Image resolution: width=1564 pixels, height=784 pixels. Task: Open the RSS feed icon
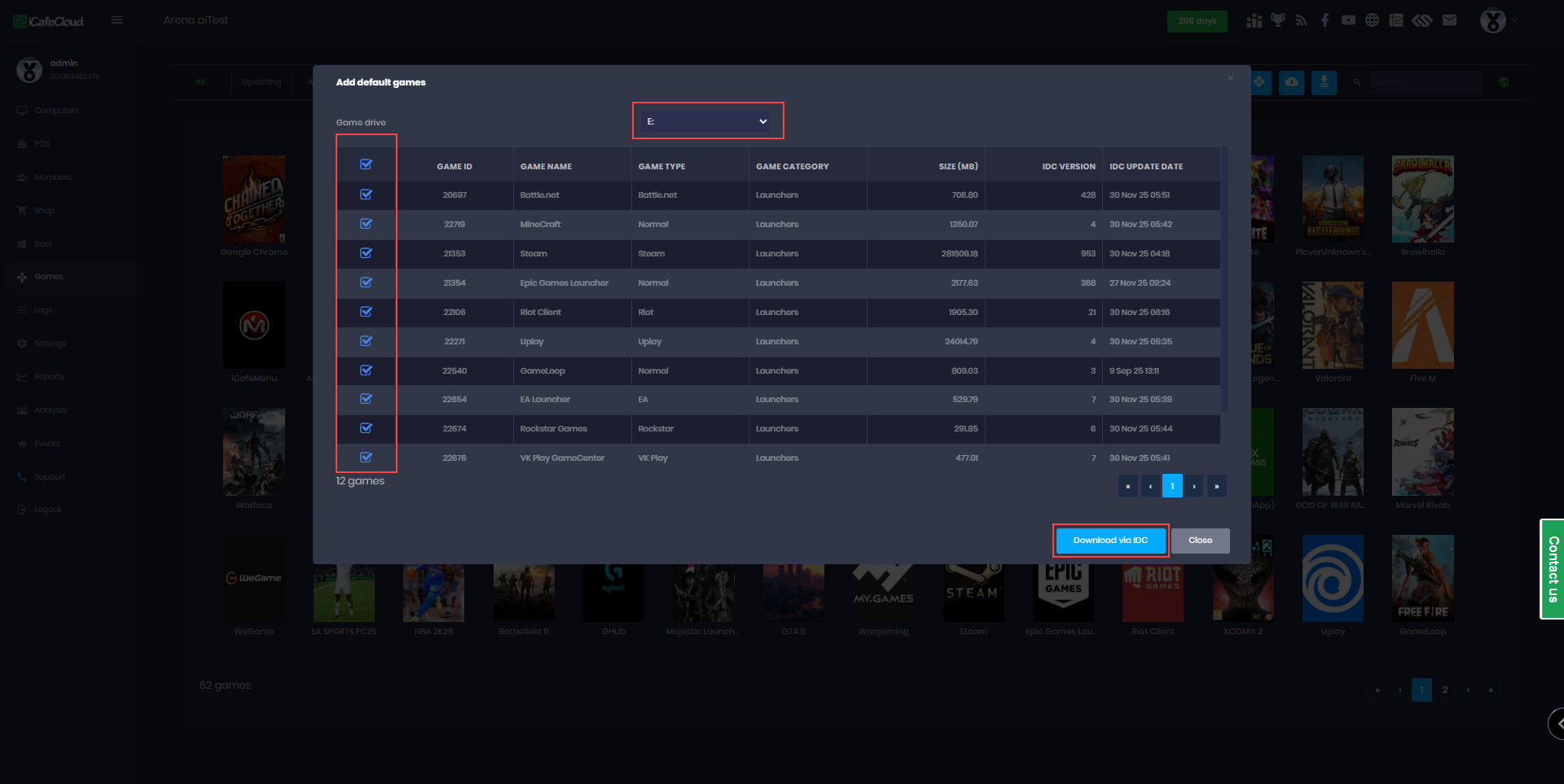pos(1301,20)
